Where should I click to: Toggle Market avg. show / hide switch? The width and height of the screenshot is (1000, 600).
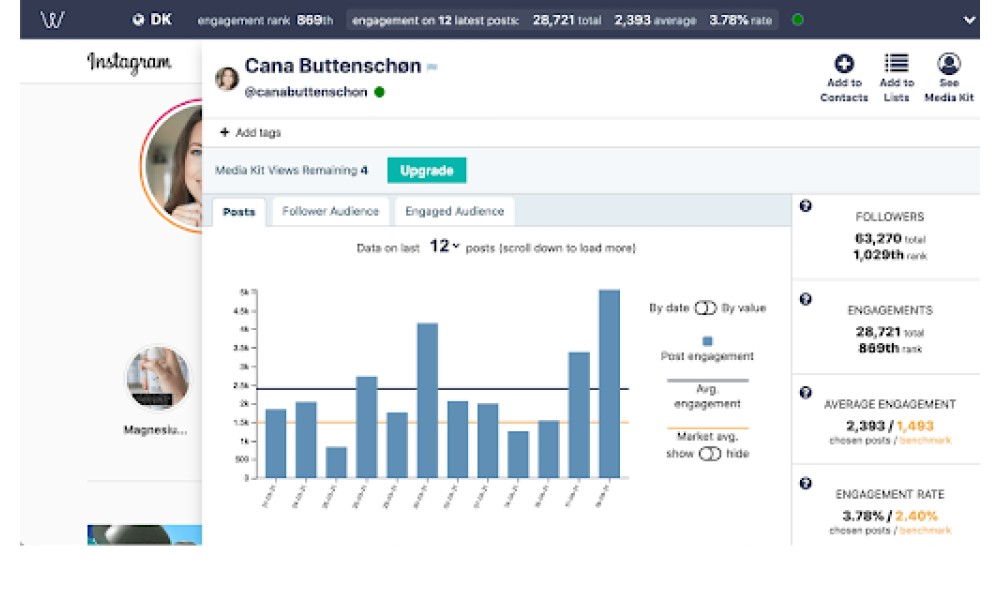point(710,454)
